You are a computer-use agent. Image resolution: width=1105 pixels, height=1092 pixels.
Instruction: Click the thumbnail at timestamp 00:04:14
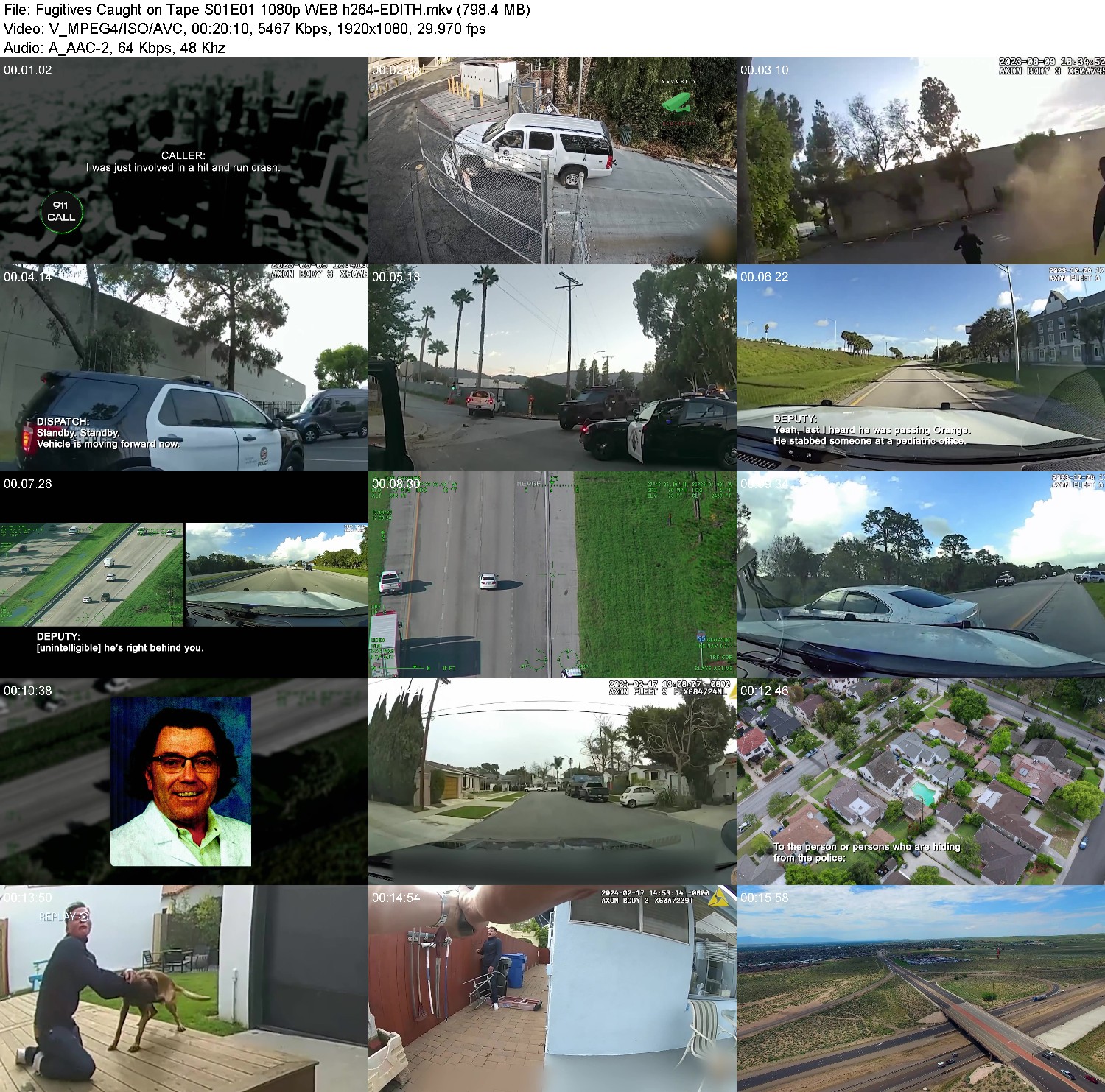184,368
